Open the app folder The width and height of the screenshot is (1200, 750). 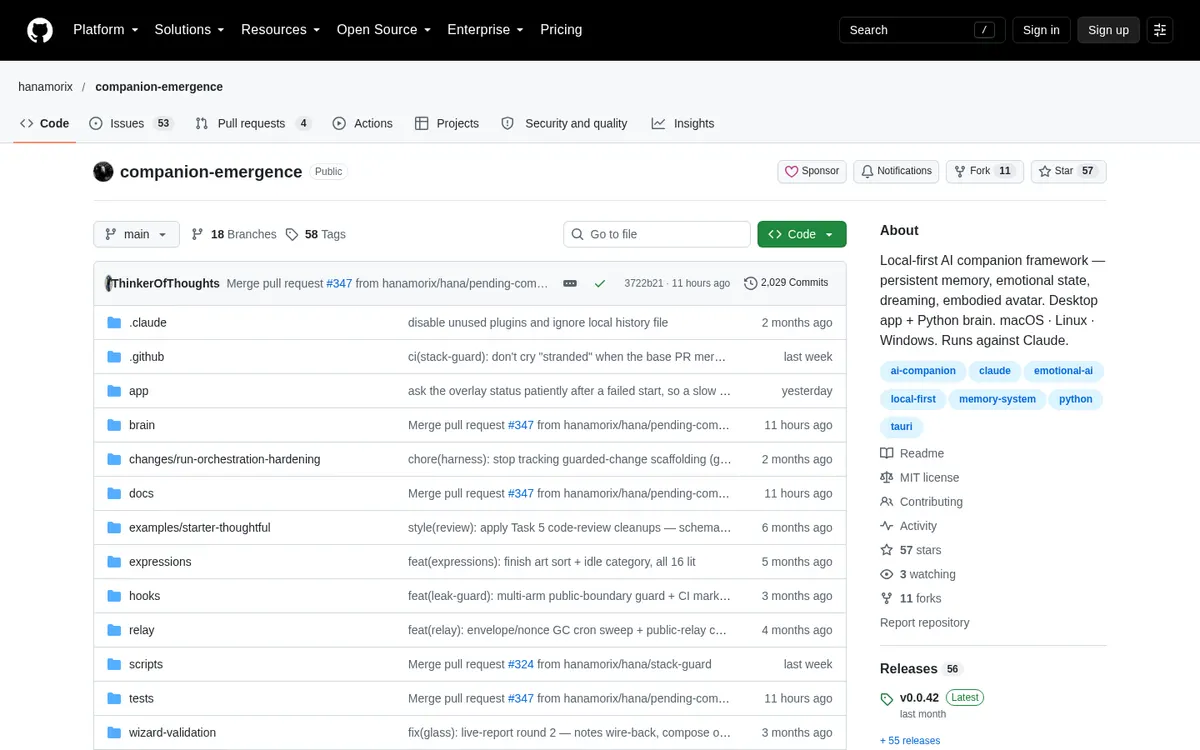(x=139, y=391)
